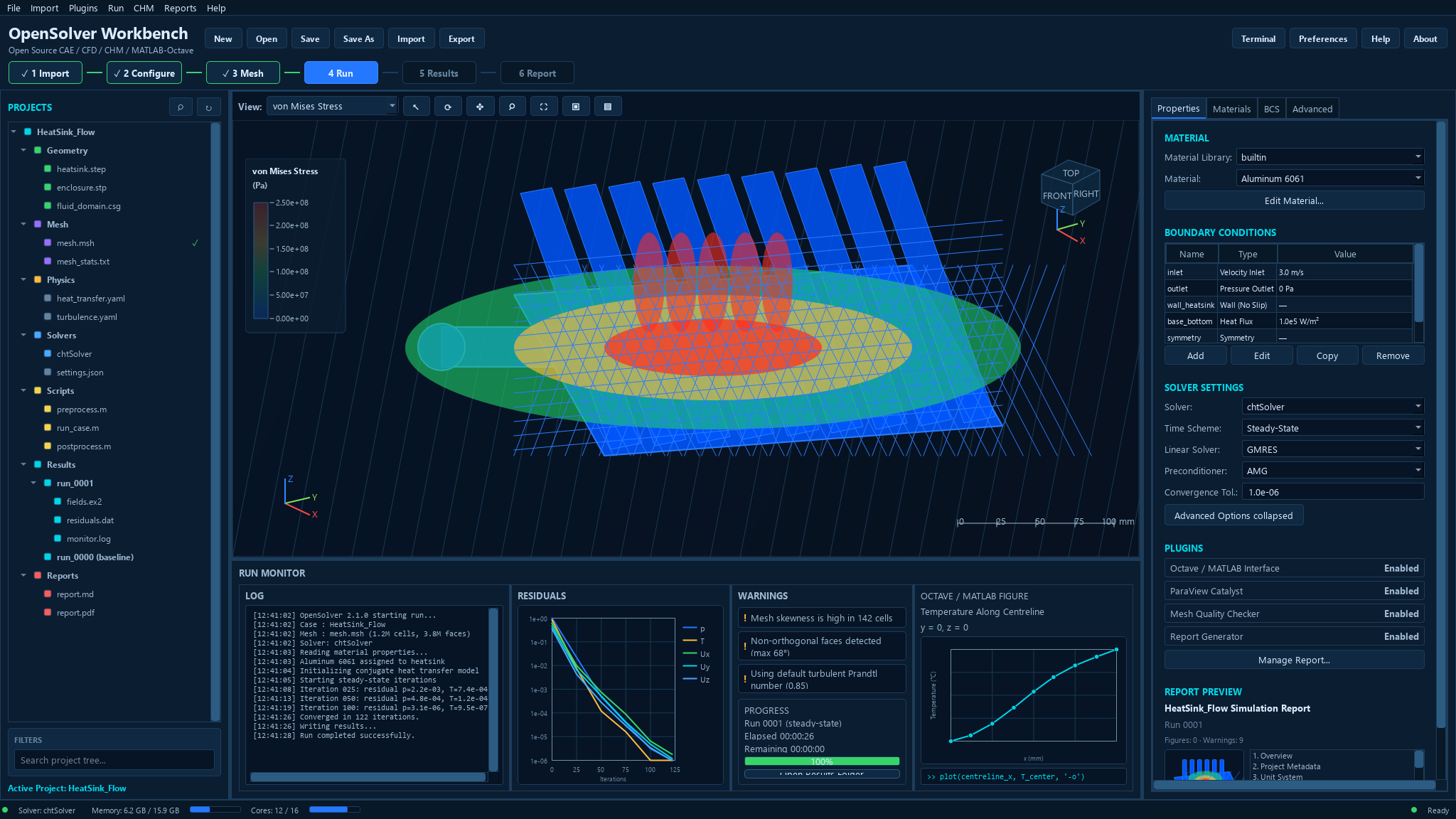Click Remove under boundary conditions
The width and height of the screenshot is (1456, 819).
1392,356
